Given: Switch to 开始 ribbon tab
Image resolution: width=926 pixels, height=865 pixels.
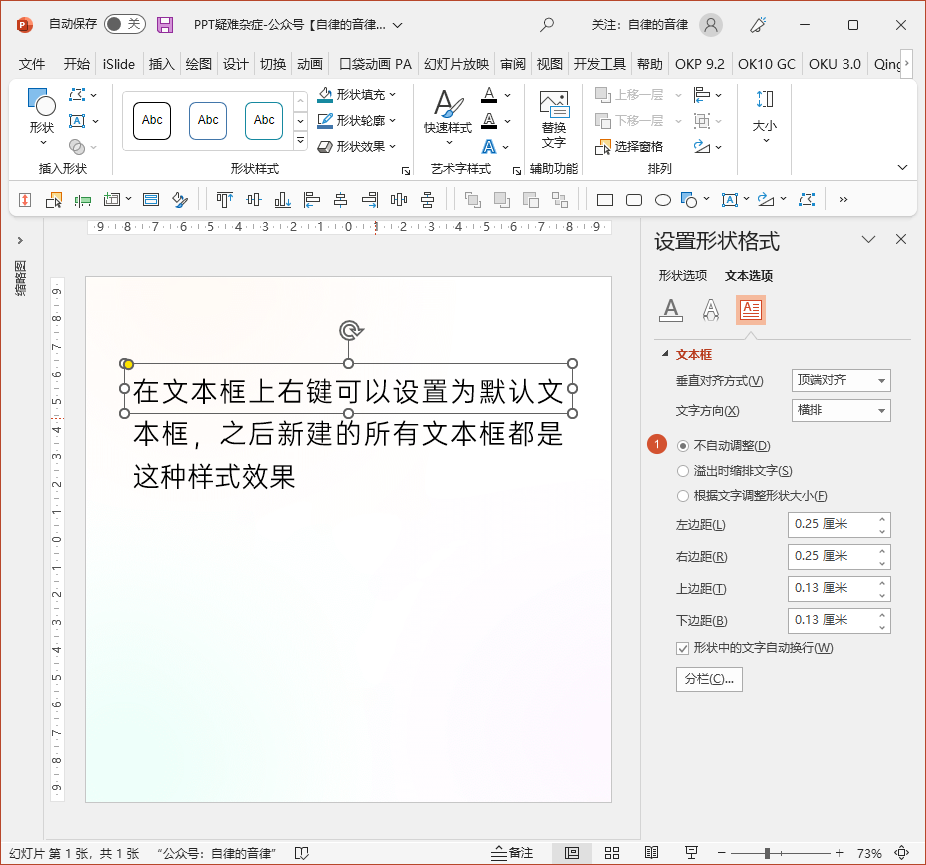Looking at the screenshot, I should [x=77, y=64].
